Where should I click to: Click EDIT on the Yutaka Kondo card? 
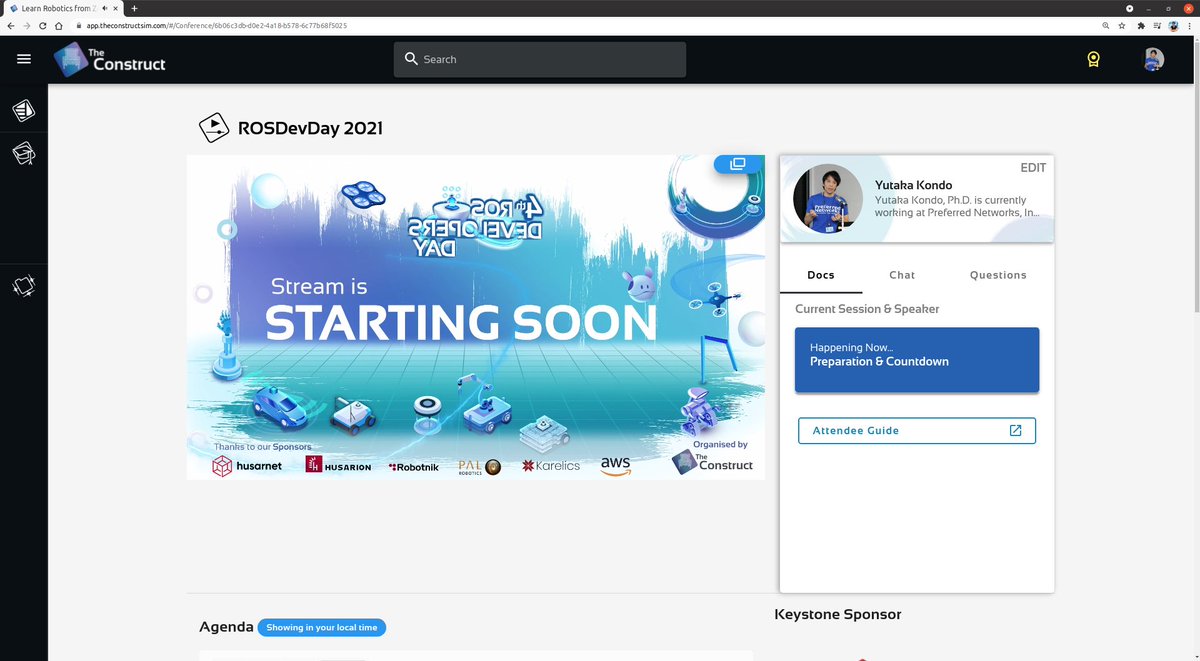coord(1033,167)
